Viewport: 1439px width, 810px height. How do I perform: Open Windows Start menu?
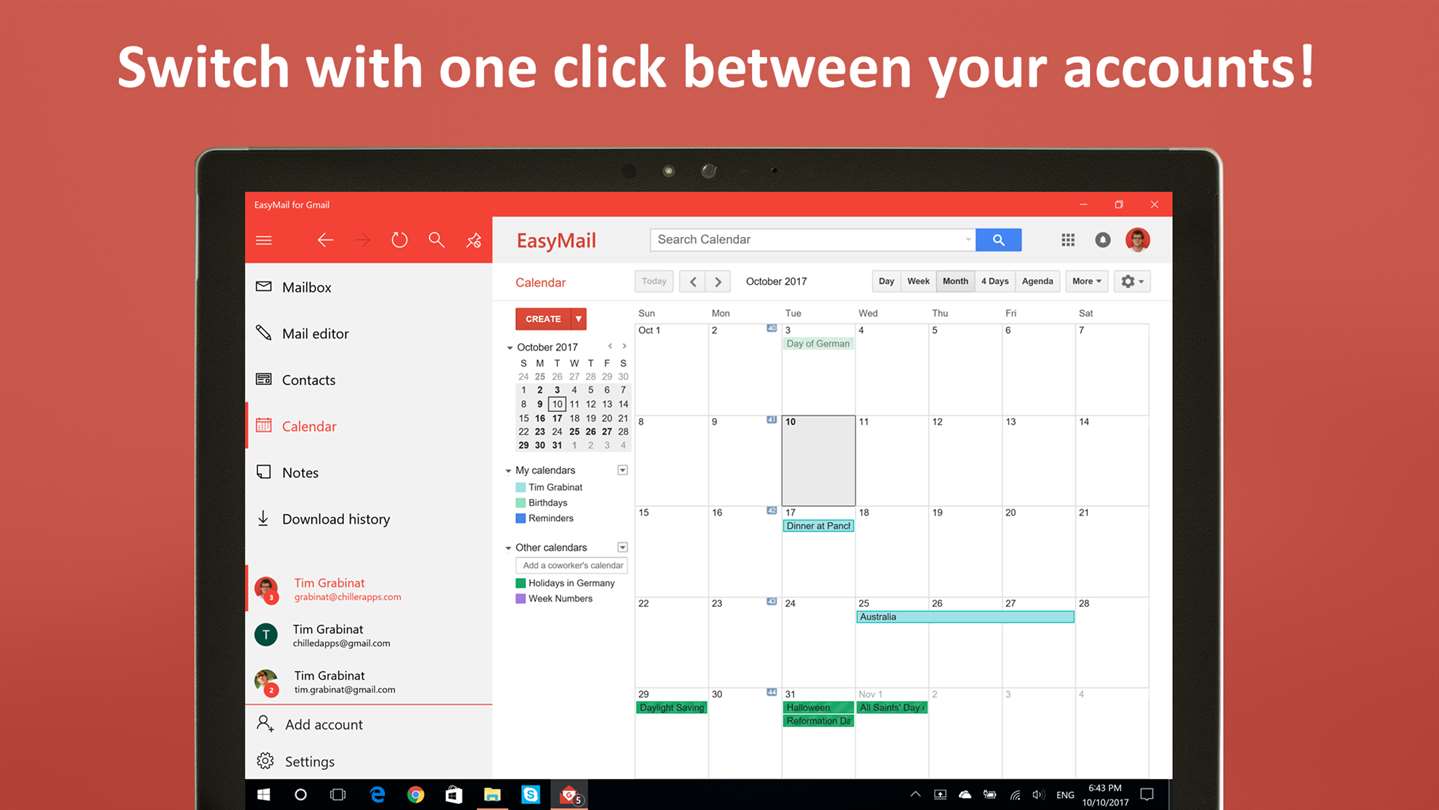click(x=264, y=795)
